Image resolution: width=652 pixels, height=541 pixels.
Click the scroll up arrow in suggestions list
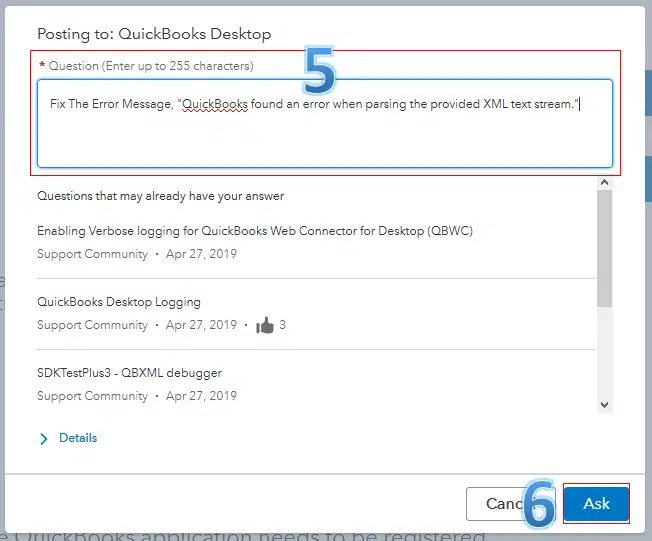pyautogui.click(x=605, y=182)
